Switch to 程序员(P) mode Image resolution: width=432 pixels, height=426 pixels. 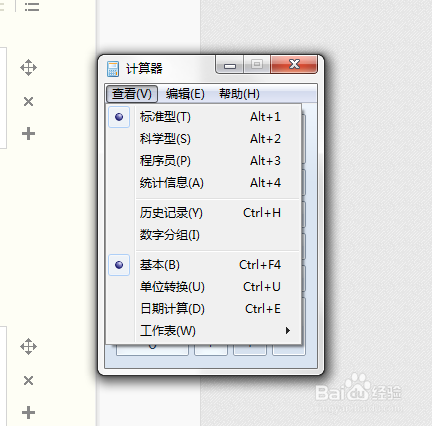point(203,161)
